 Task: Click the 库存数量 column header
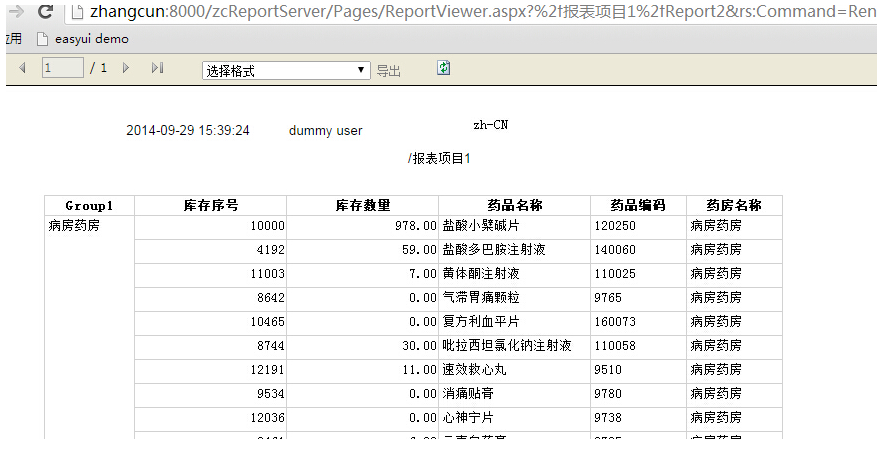[x=362, y=205]
